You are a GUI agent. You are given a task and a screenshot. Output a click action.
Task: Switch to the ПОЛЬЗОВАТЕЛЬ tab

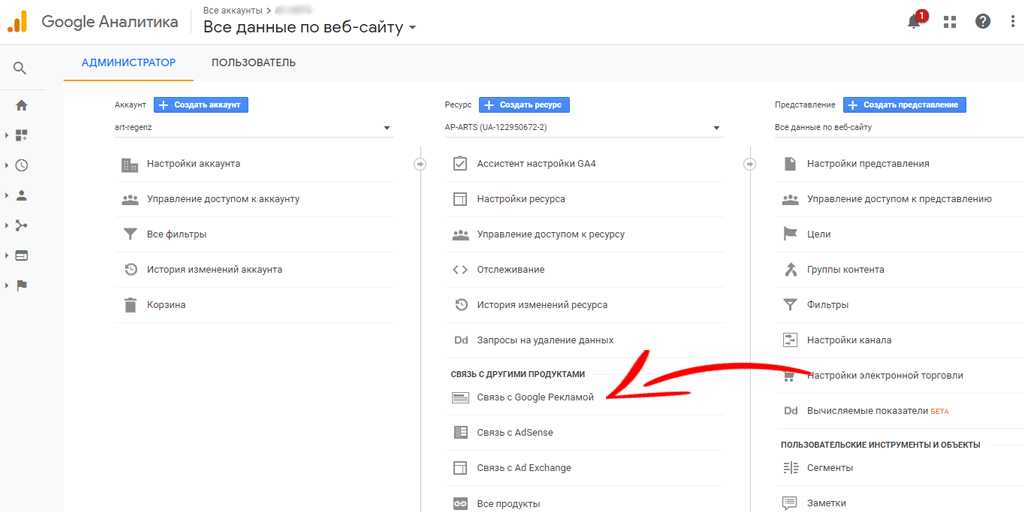pos(253,63)
